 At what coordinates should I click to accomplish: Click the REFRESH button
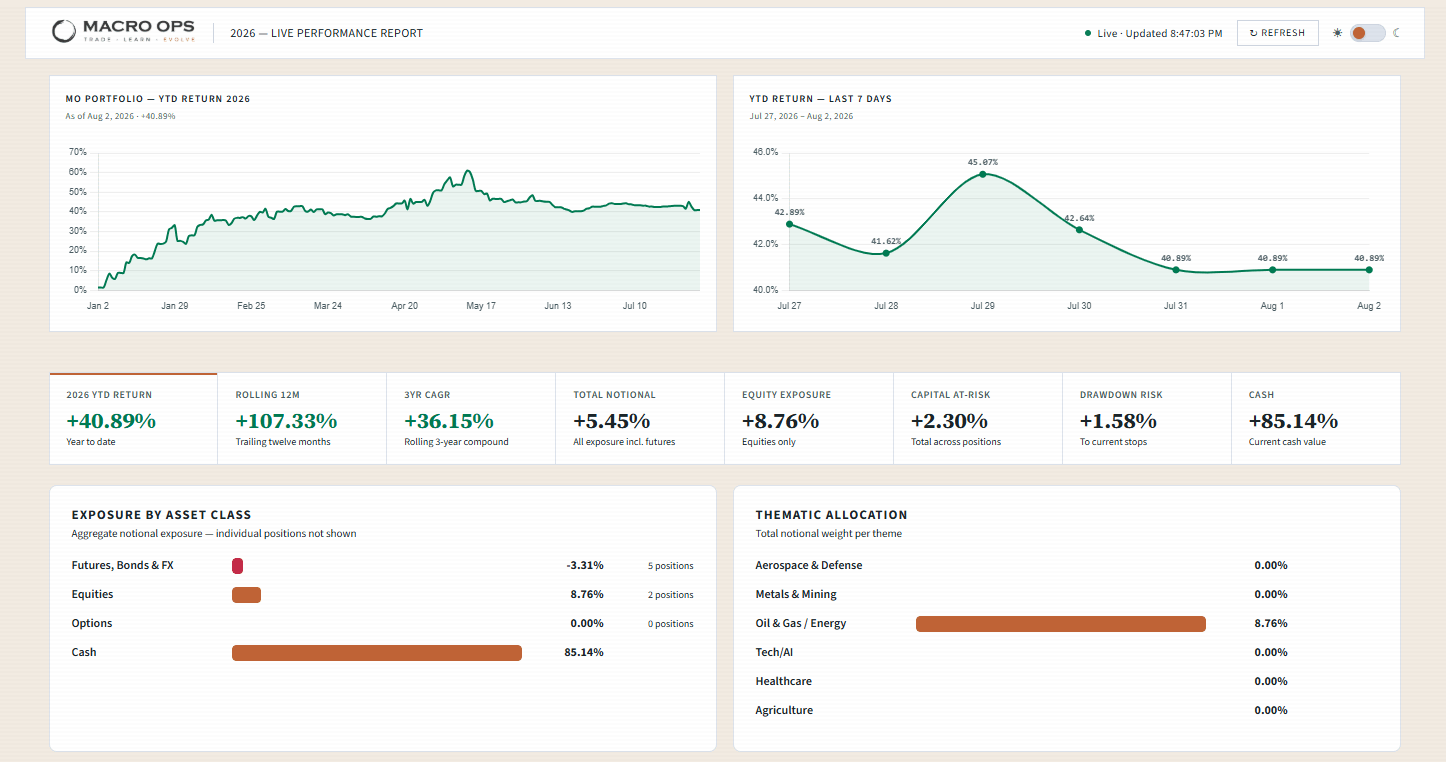pos(1277,33)
